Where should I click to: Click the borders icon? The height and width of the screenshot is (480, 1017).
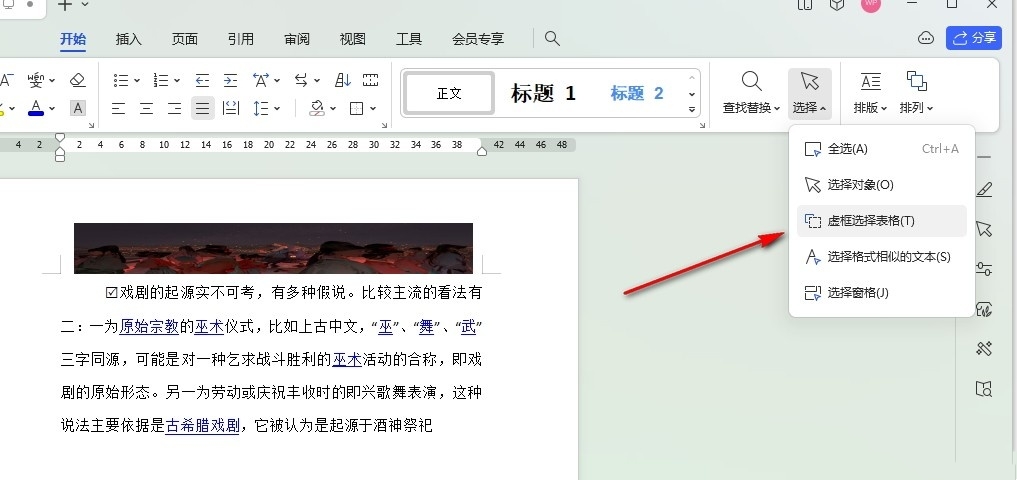pos(357,108)
